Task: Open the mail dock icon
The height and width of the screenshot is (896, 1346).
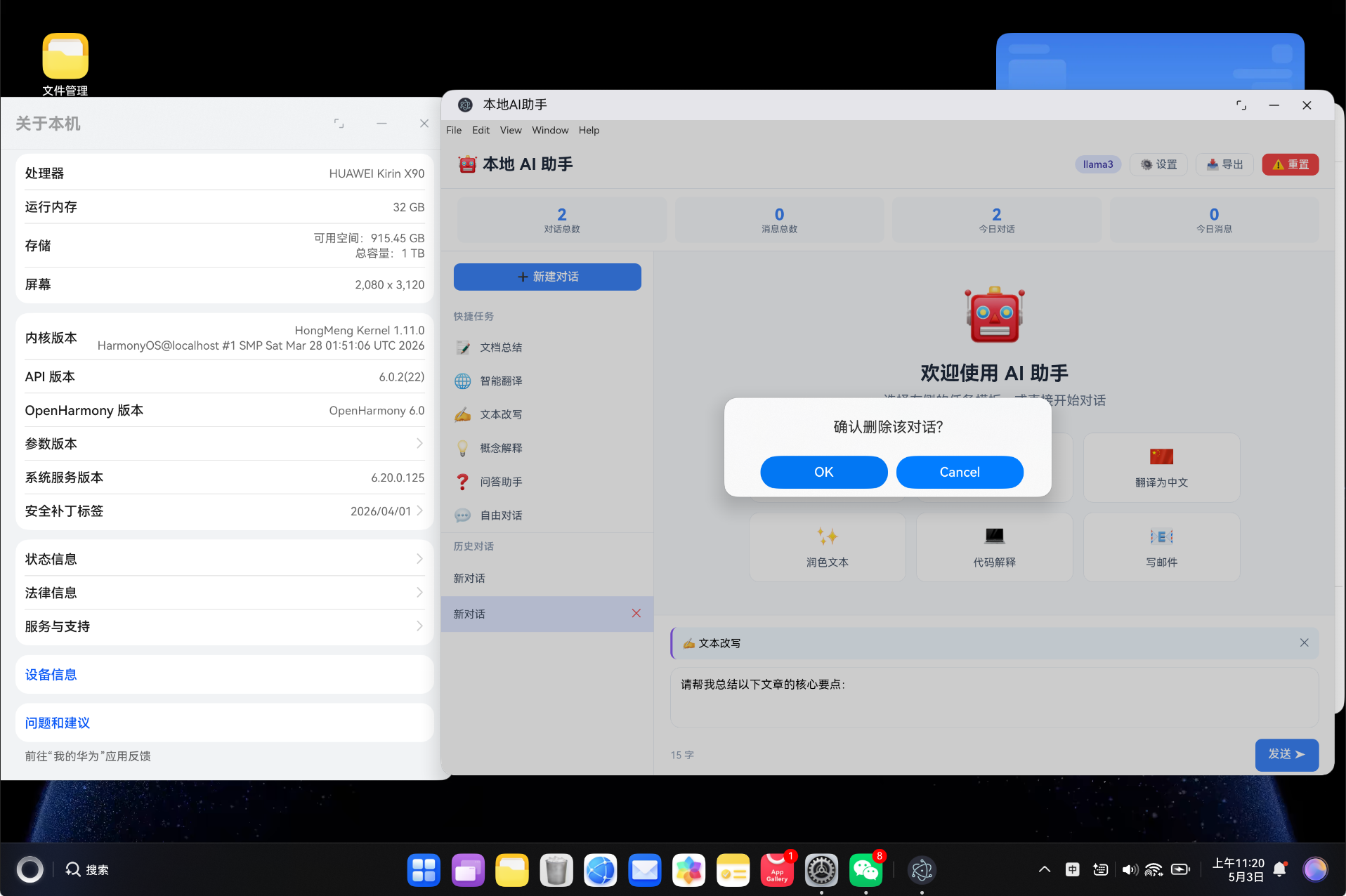Action: (645, 871)
